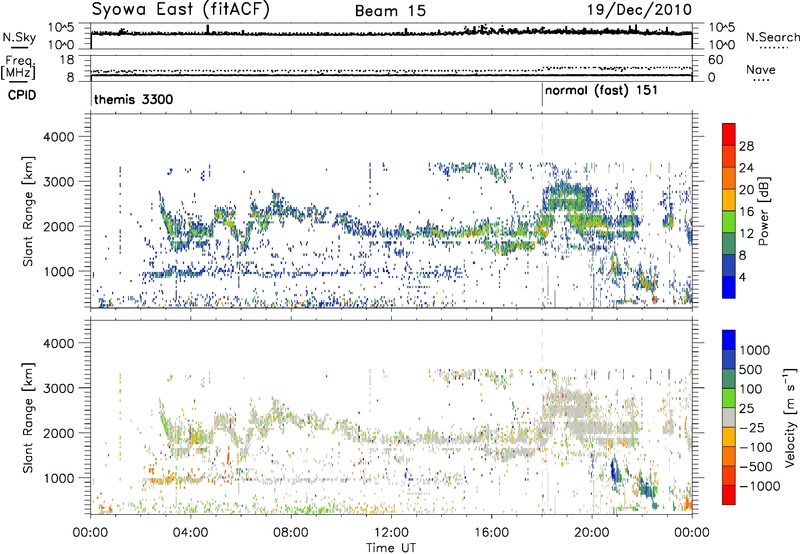Screen dimensions: 800x554
Task: Click the 'CPID' row label
Action: (22, 95)
